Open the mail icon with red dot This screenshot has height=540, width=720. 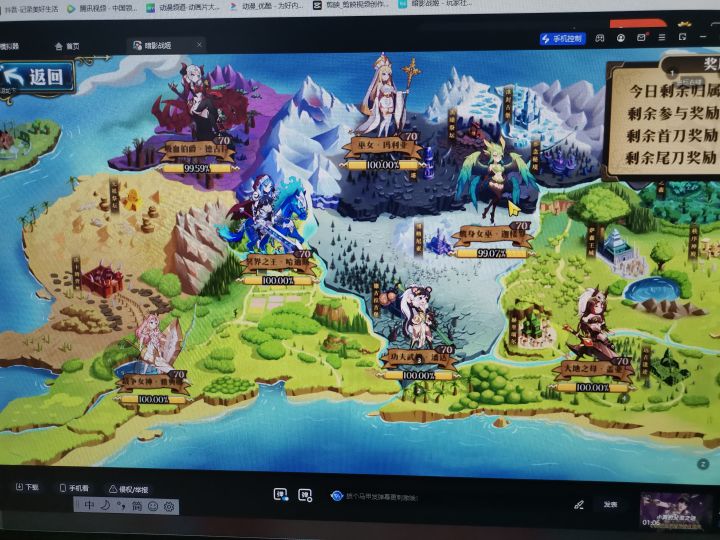641,38
